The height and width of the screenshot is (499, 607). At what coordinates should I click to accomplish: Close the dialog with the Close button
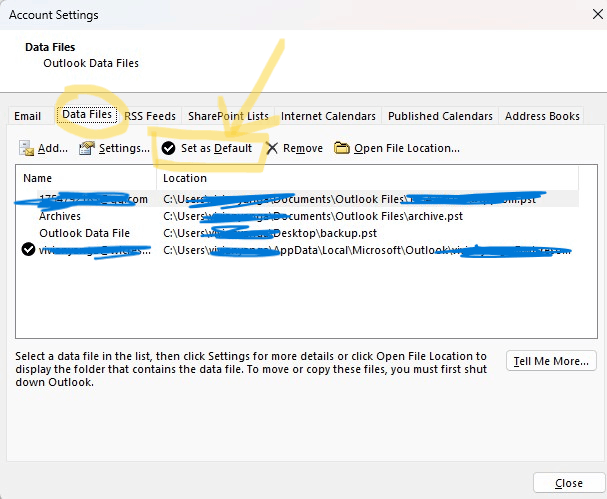coord(569,483)
